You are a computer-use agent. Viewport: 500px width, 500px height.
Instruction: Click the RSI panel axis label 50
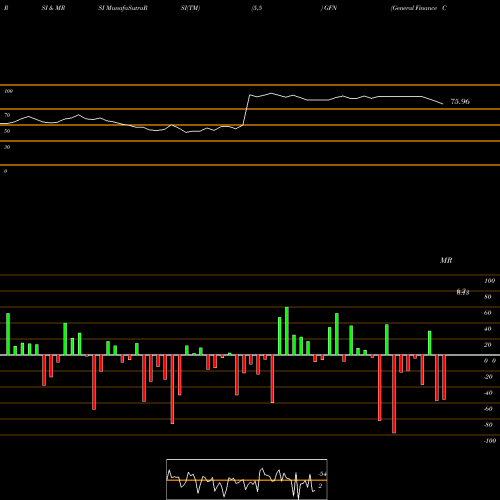click(7, 131)
